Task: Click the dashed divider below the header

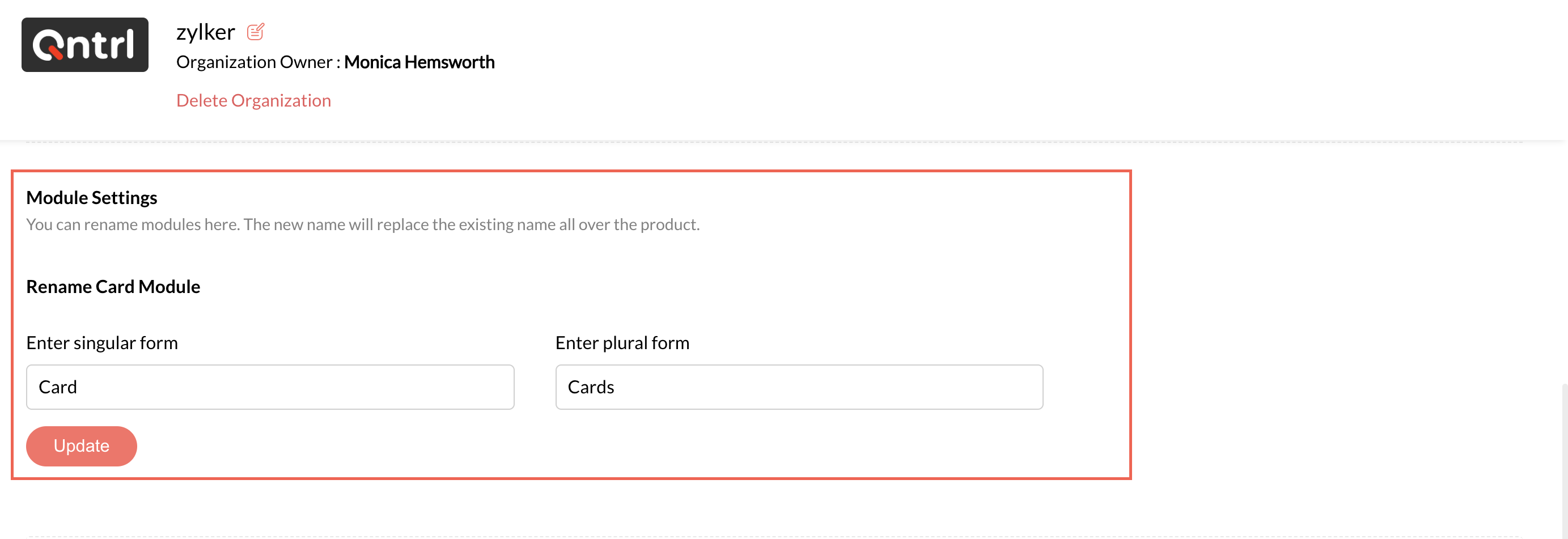Action: tap(773, 142)
